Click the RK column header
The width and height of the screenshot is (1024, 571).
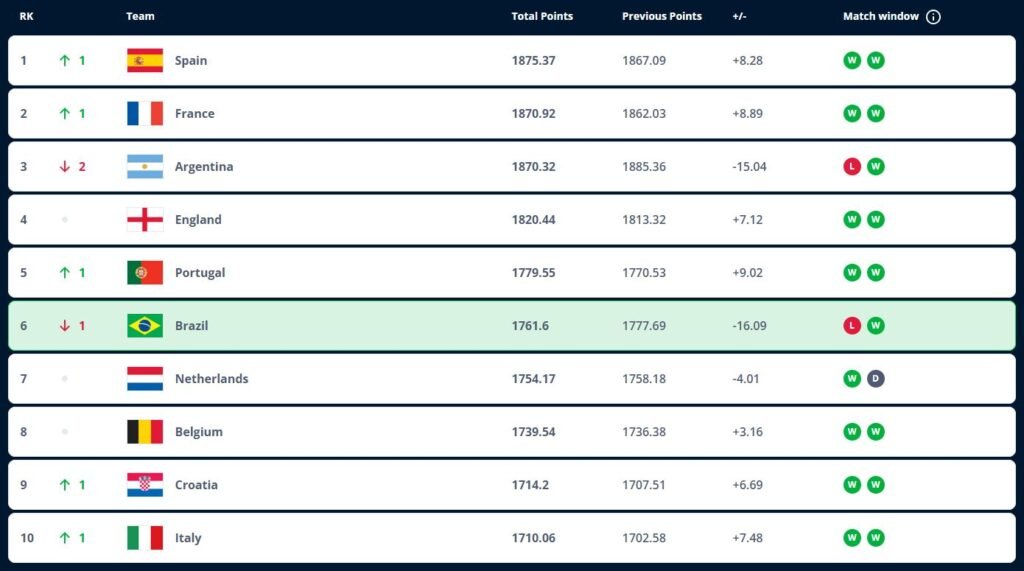pos(27,17)
